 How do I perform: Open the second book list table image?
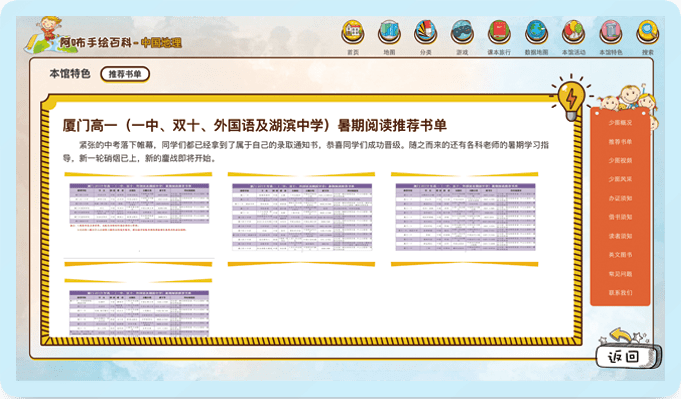(302, 217)
